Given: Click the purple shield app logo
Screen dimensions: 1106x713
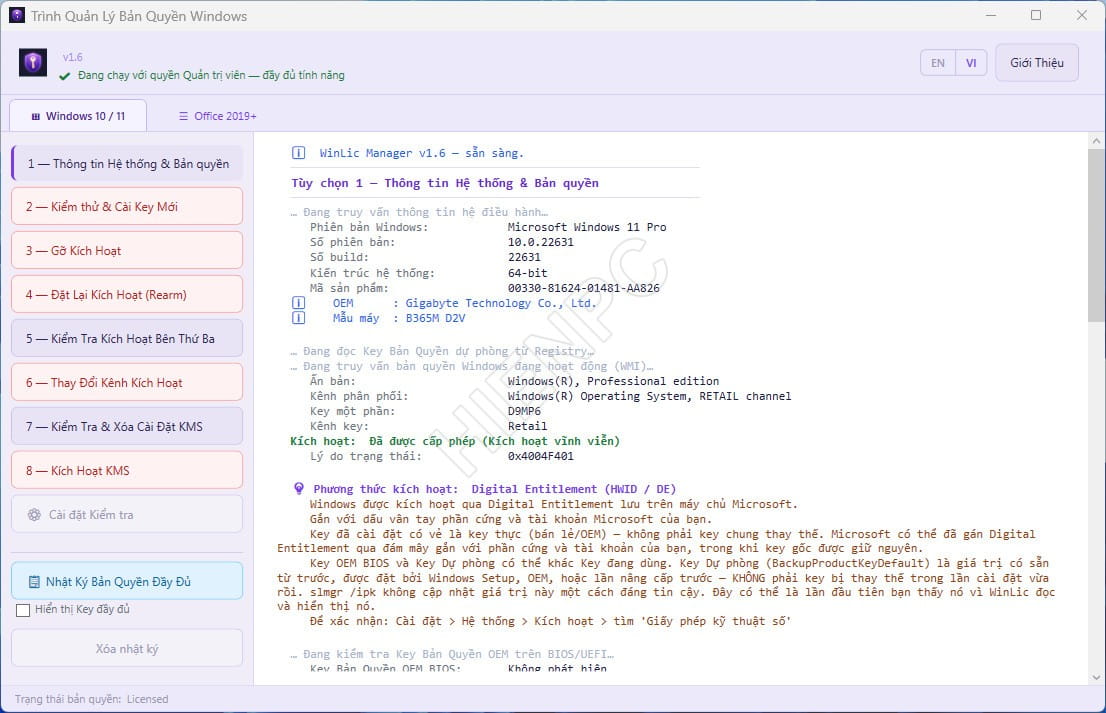Looking at the screenshot, I should point(32,63).
